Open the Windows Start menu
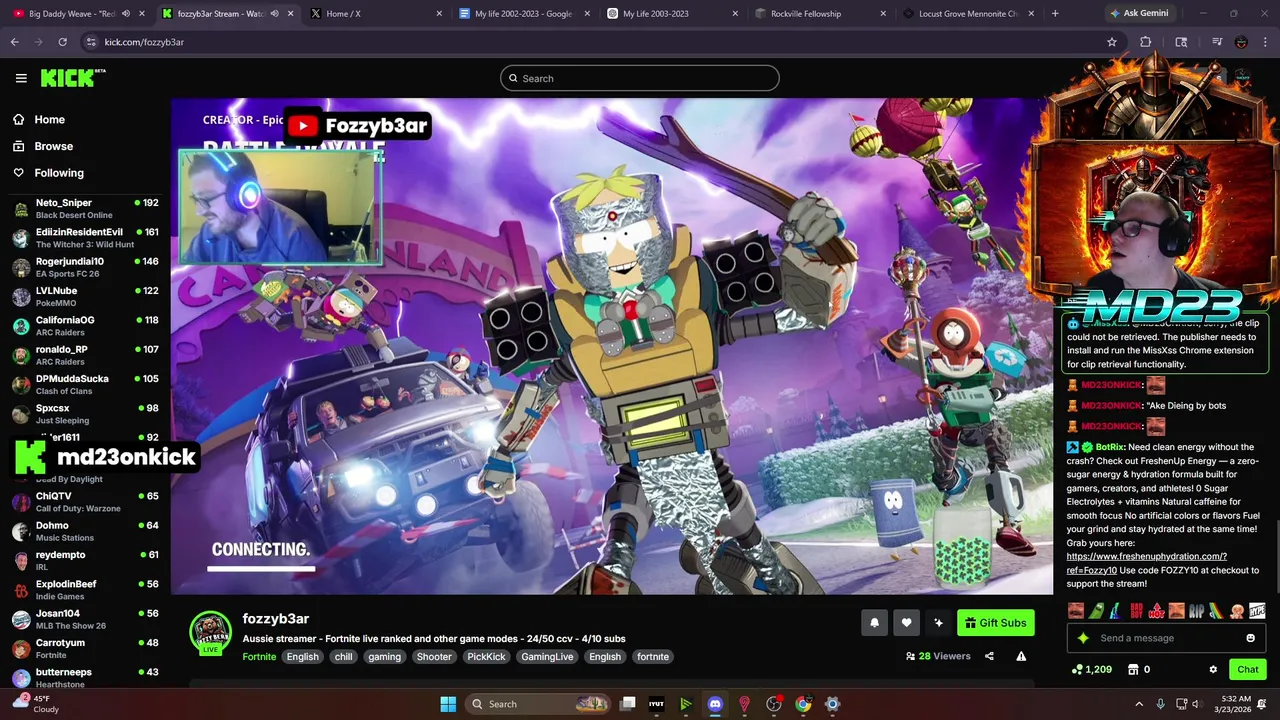Screen dimensions: 1280x720 click(x=448, y=704)
